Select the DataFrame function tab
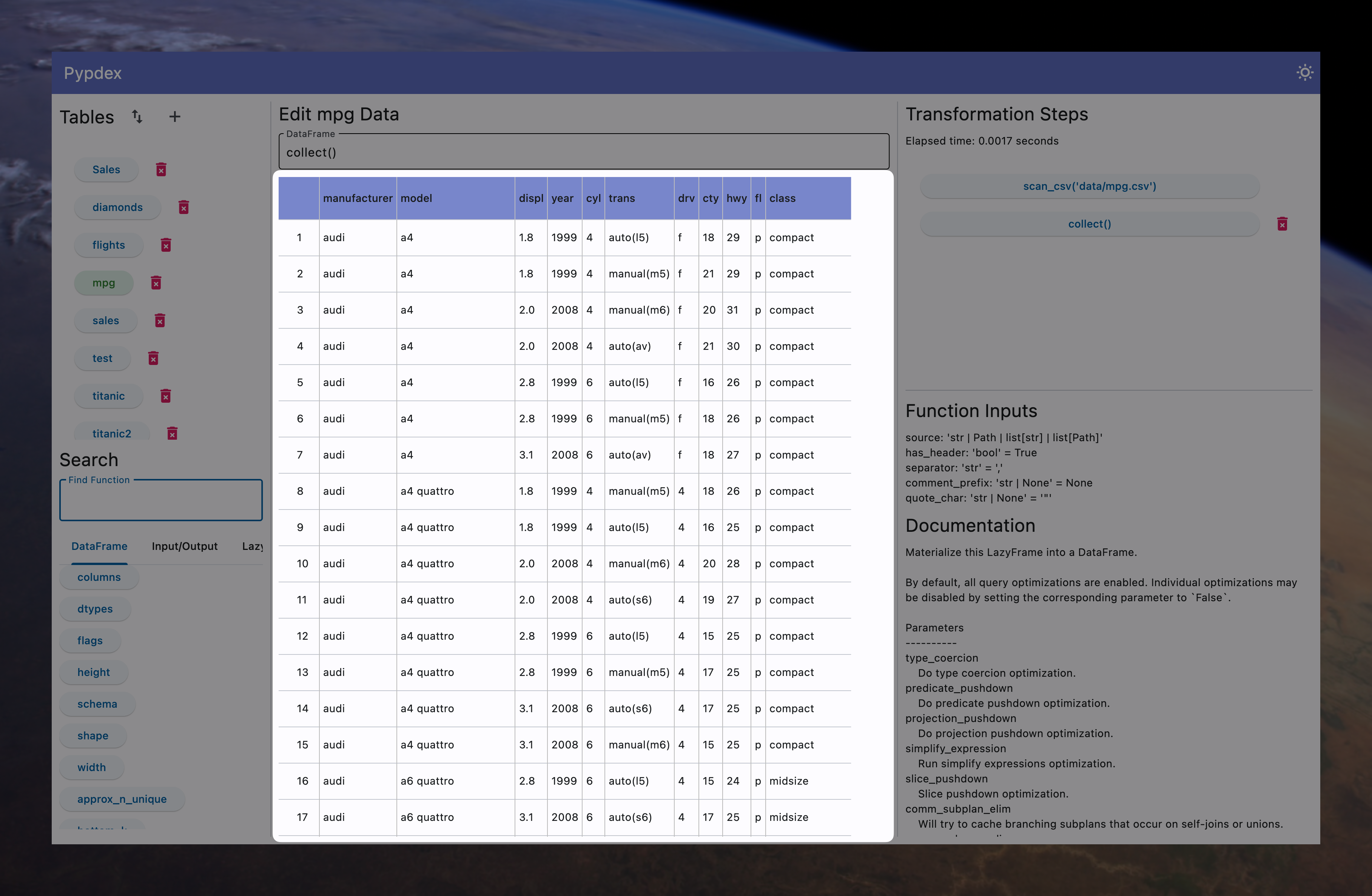Screen dimensions: 1372x896 click(99, 546)
